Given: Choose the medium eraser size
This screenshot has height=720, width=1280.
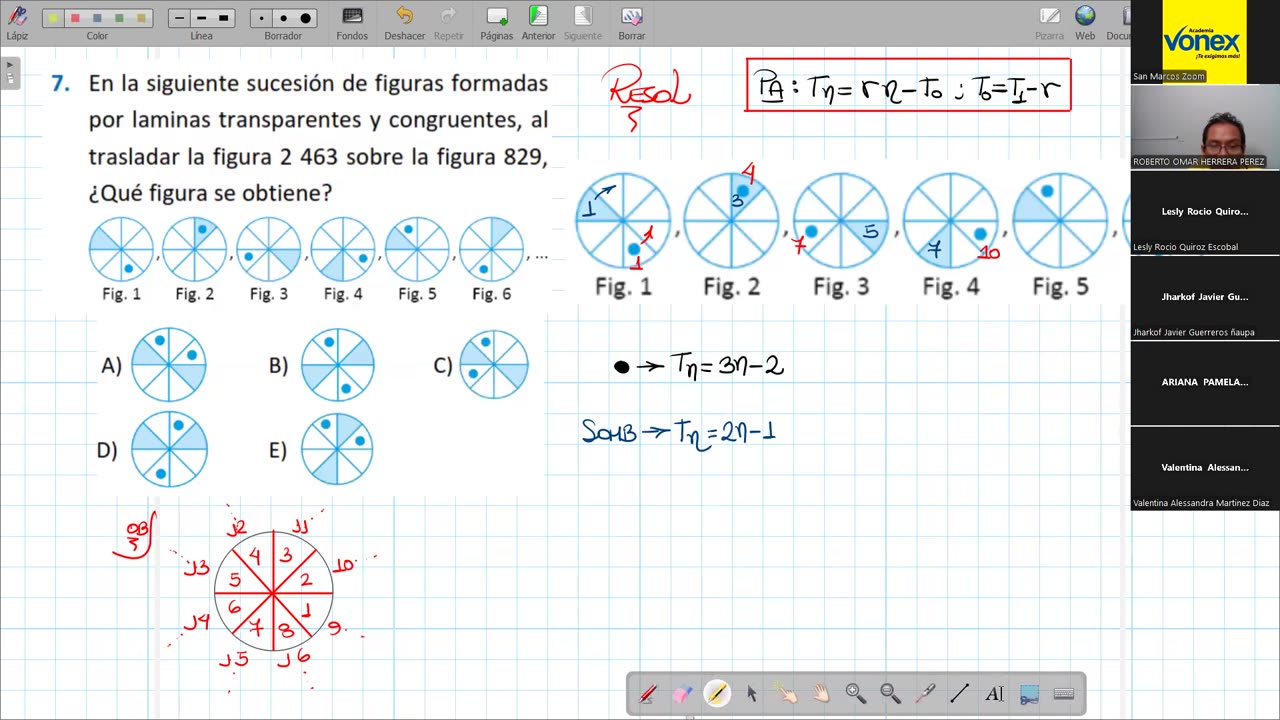Looking at the screenshot, I should click(283, 18).
